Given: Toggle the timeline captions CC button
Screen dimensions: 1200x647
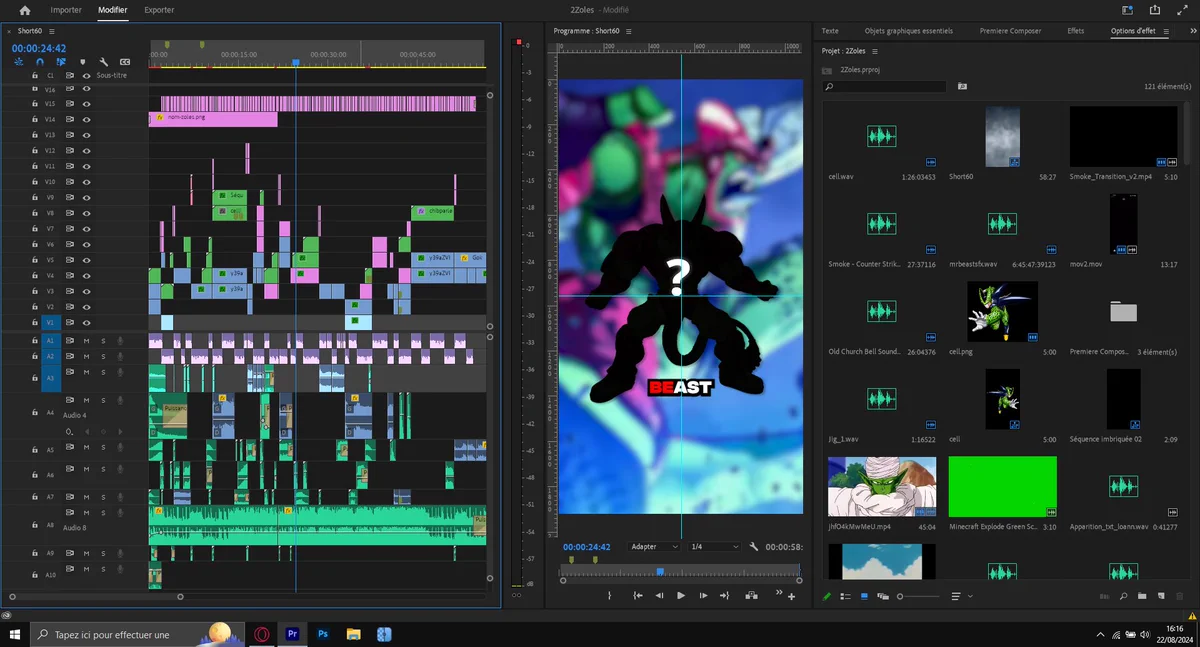Looking at the screenshot, I should click(x=125, y=62).
